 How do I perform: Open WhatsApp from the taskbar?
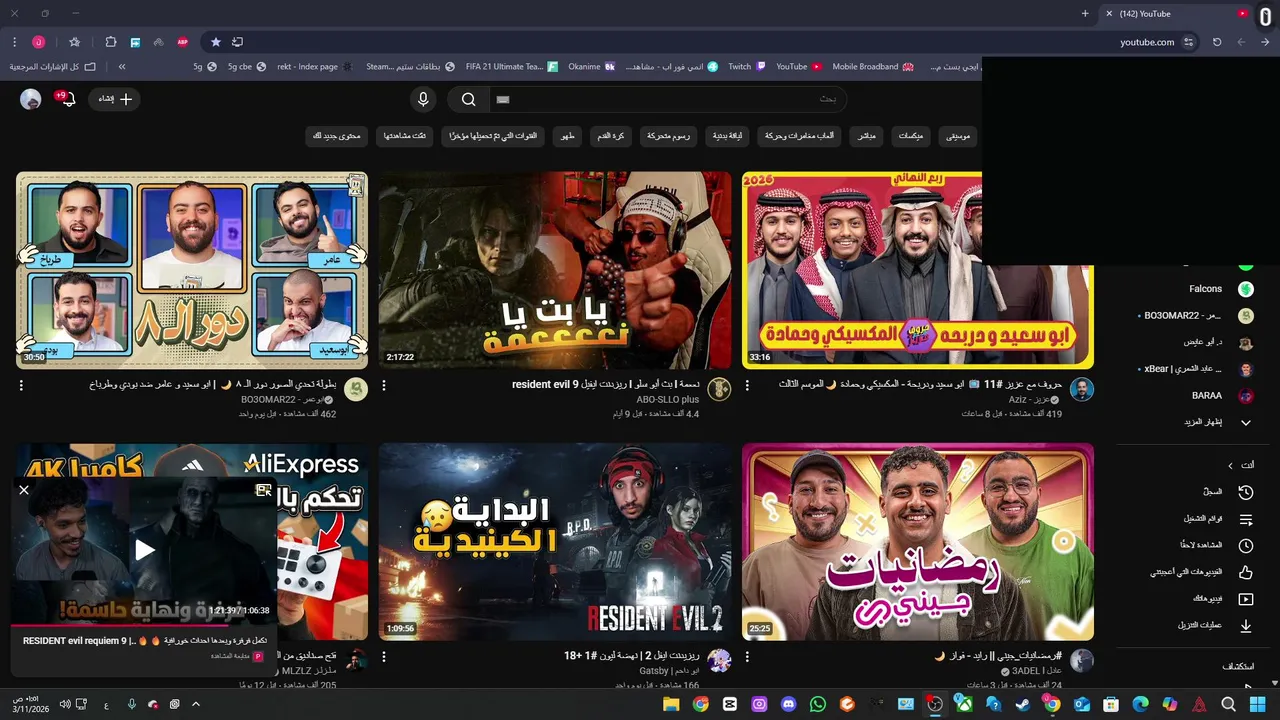coord(818,704)
